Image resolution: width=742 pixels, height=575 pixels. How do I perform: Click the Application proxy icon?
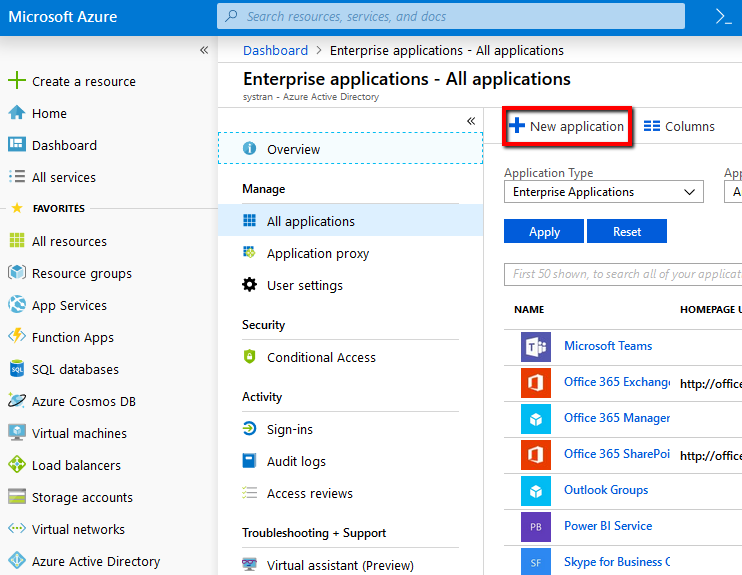249,253
